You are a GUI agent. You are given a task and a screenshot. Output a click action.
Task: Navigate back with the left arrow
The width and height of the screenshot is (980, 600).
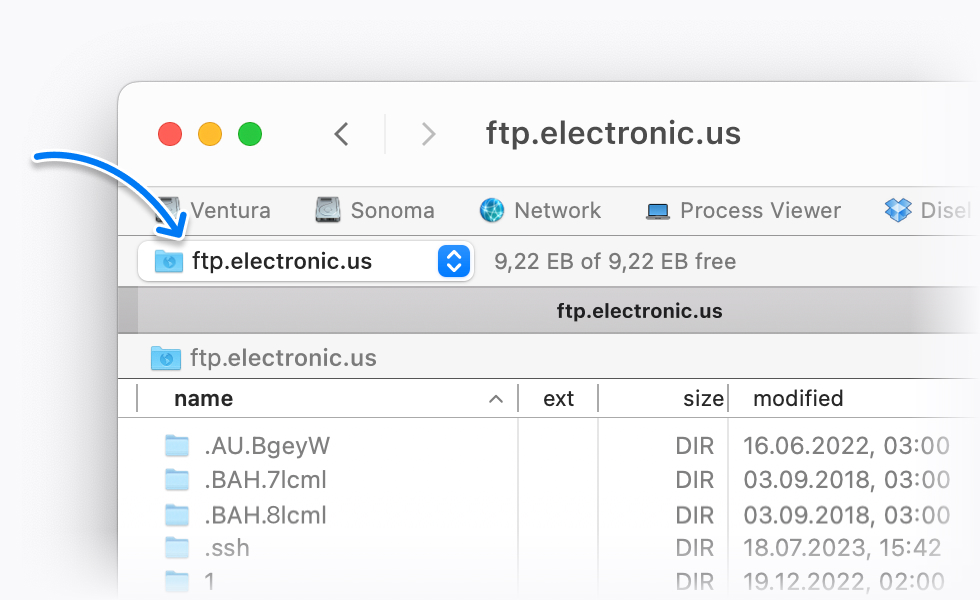point(341,133)
